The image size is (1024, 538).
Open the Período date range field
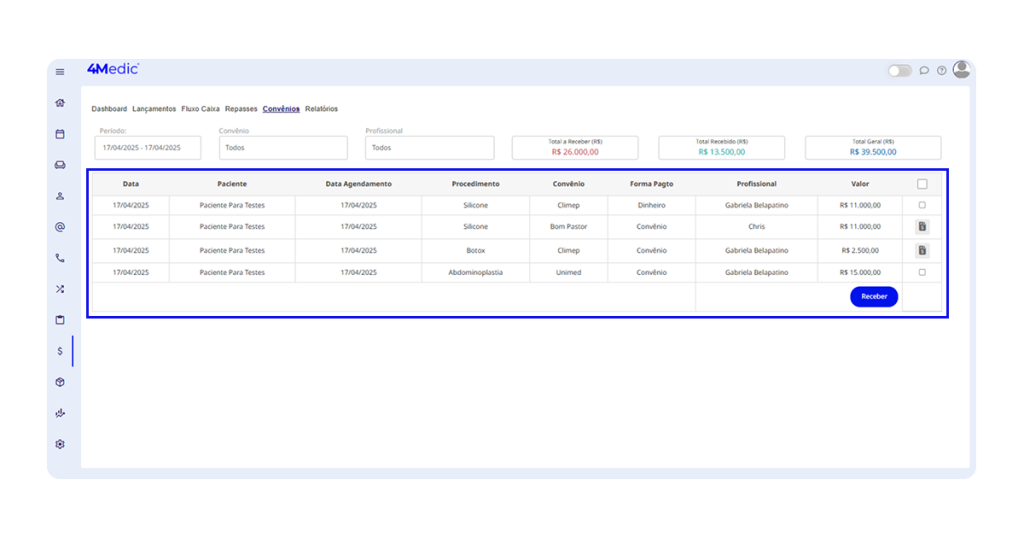tap(148, 148)
